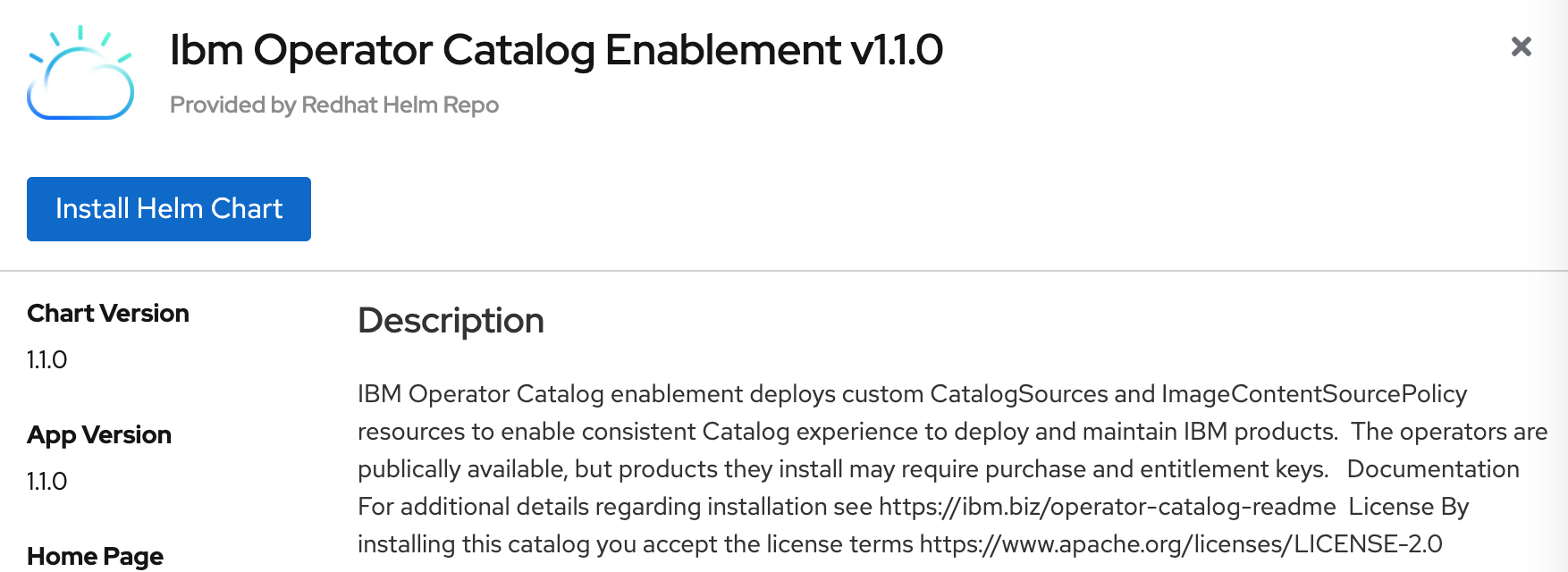Click the Description heading
This screenshot has width=1568, height=572.
coord(451,321)
